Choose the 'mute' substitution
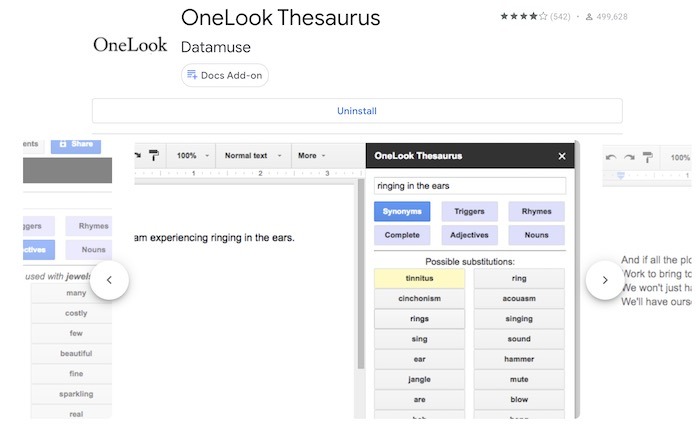 click(519, 379)
